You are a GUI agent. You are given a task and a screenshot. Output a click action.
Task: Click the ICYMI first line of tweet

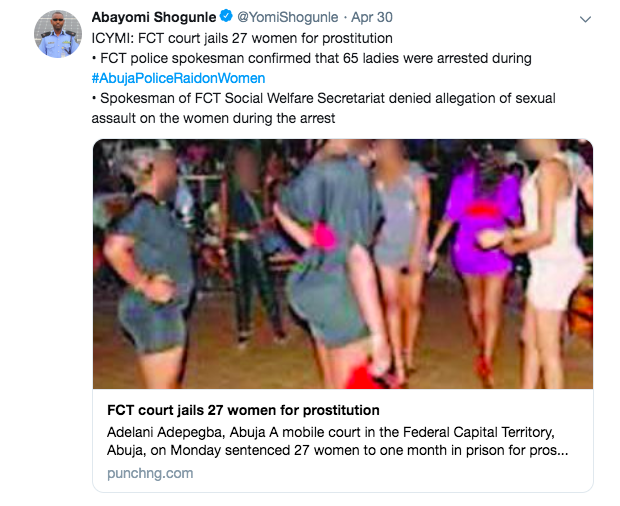coord(242,38)
